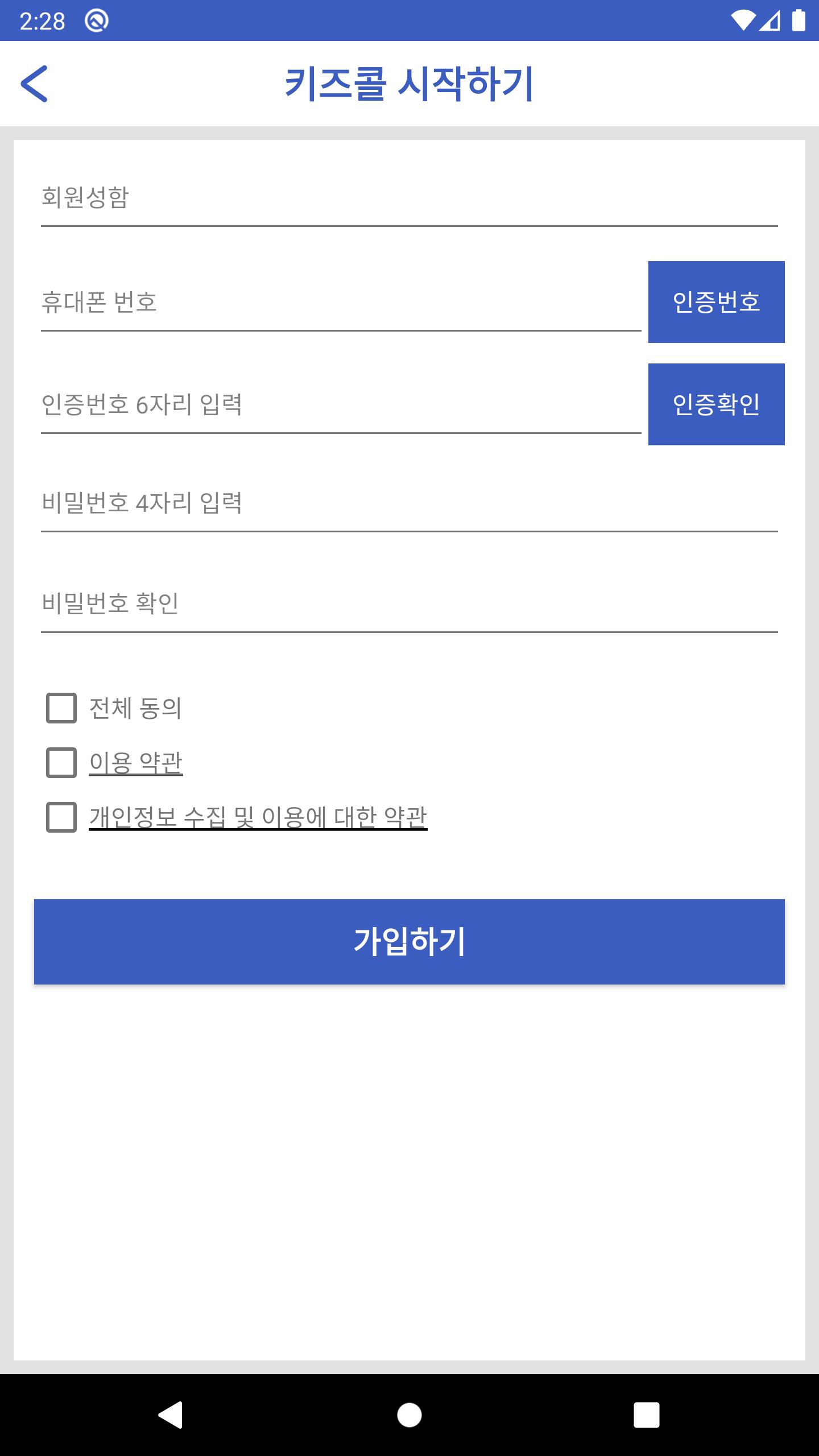Focus the 휴대폰 번호 field

coord(341,303)
